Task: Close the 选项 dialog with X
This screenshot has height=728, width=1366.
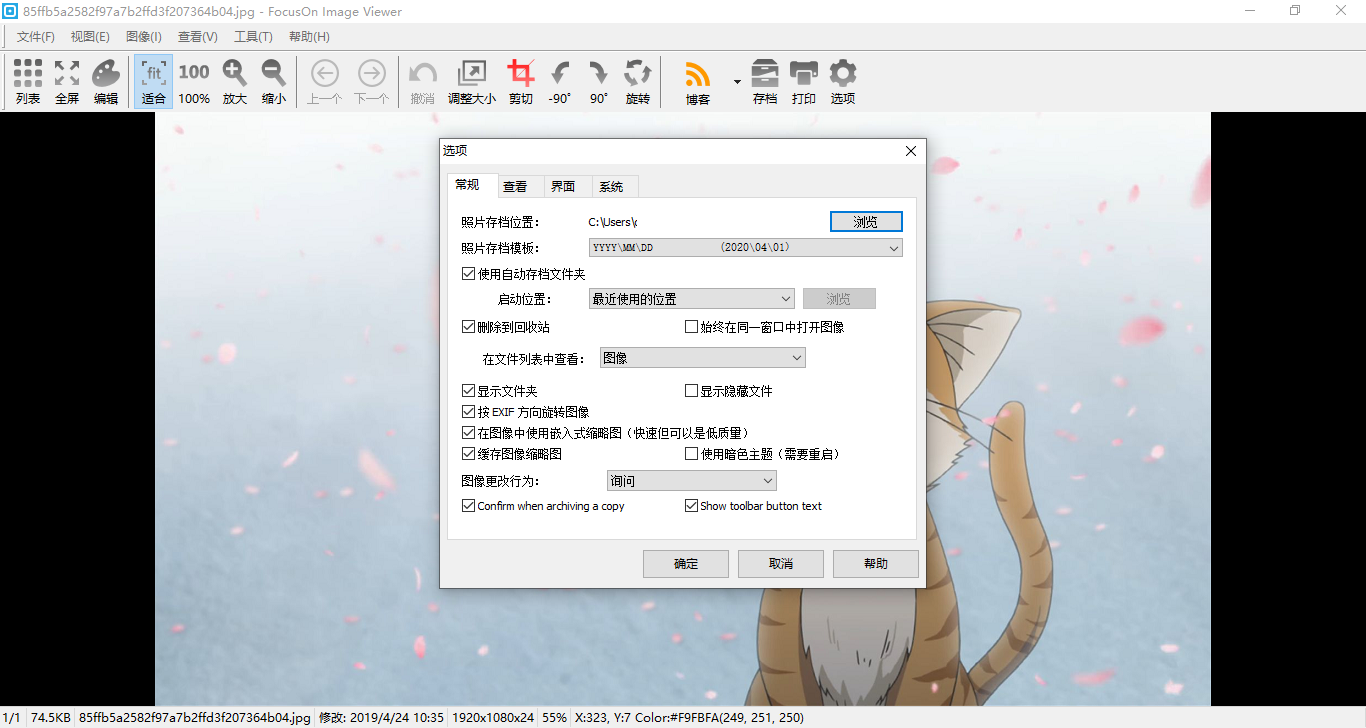Action: pyautogui.click(x=910, y=151)
